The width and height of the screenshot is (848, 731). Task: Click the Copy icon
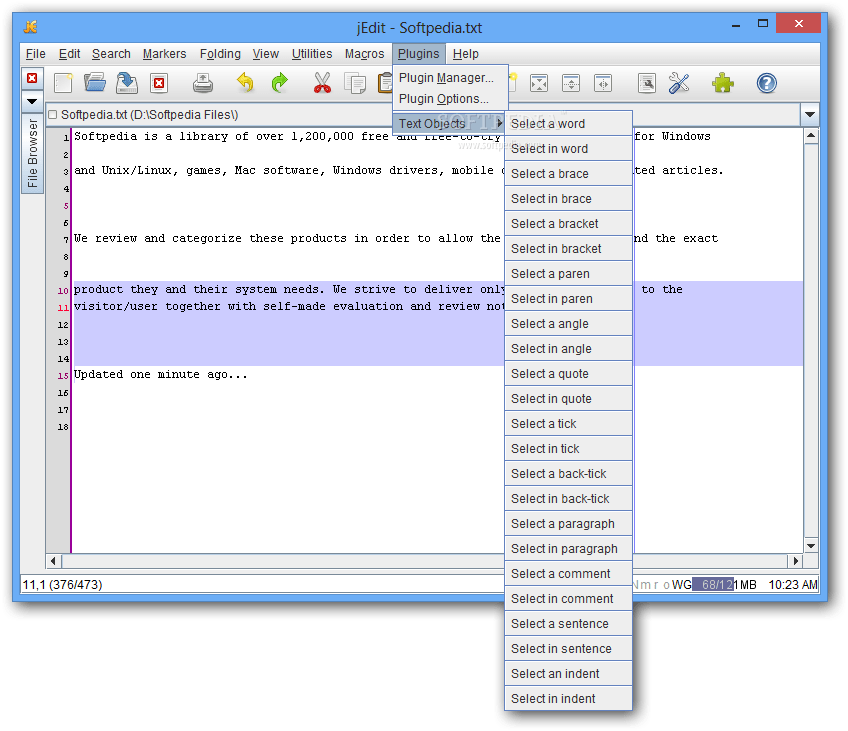coord(355,83)
